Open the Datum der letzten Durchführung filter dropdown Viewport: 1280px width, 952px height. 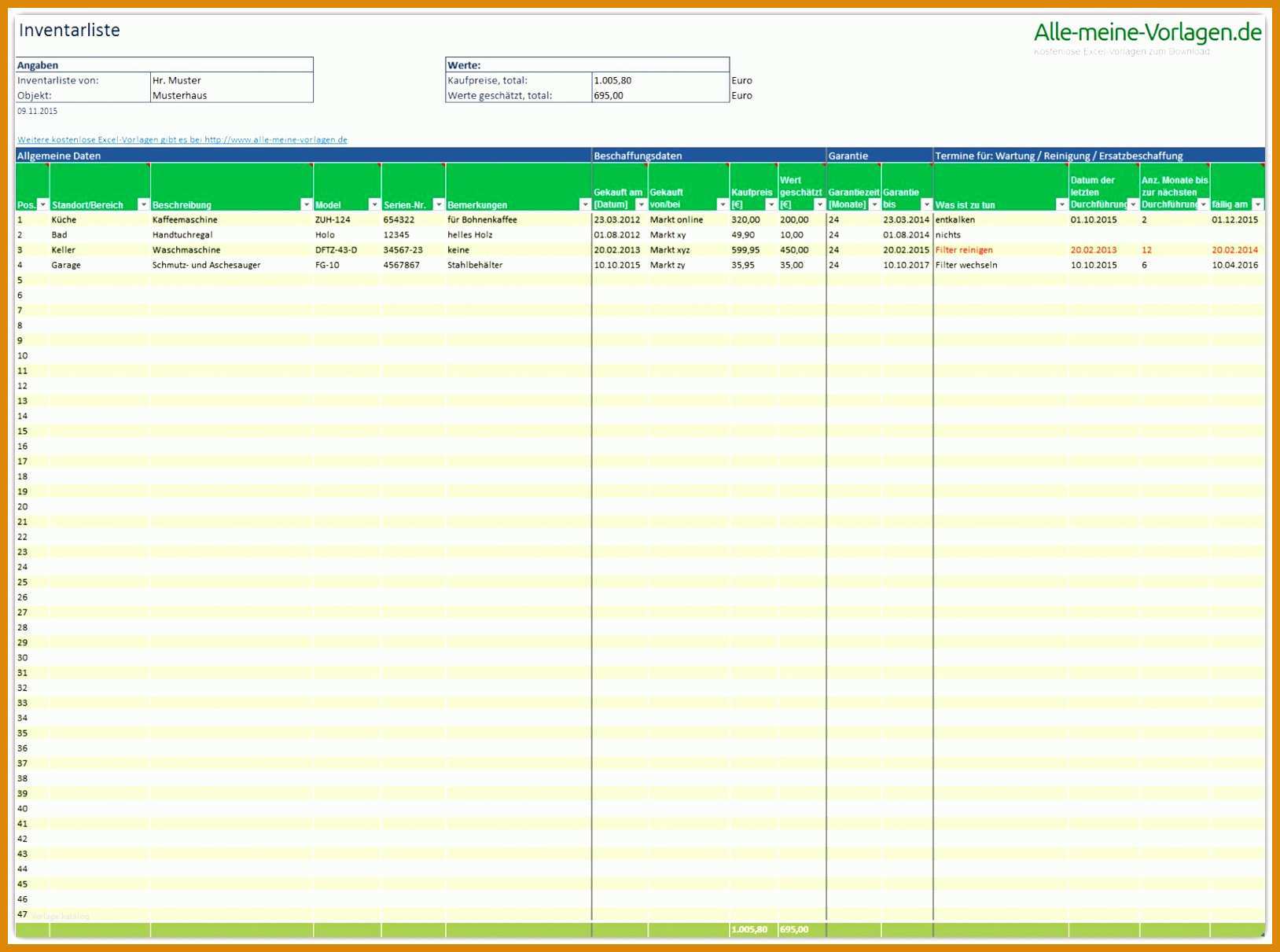[x=1133, y=204]
